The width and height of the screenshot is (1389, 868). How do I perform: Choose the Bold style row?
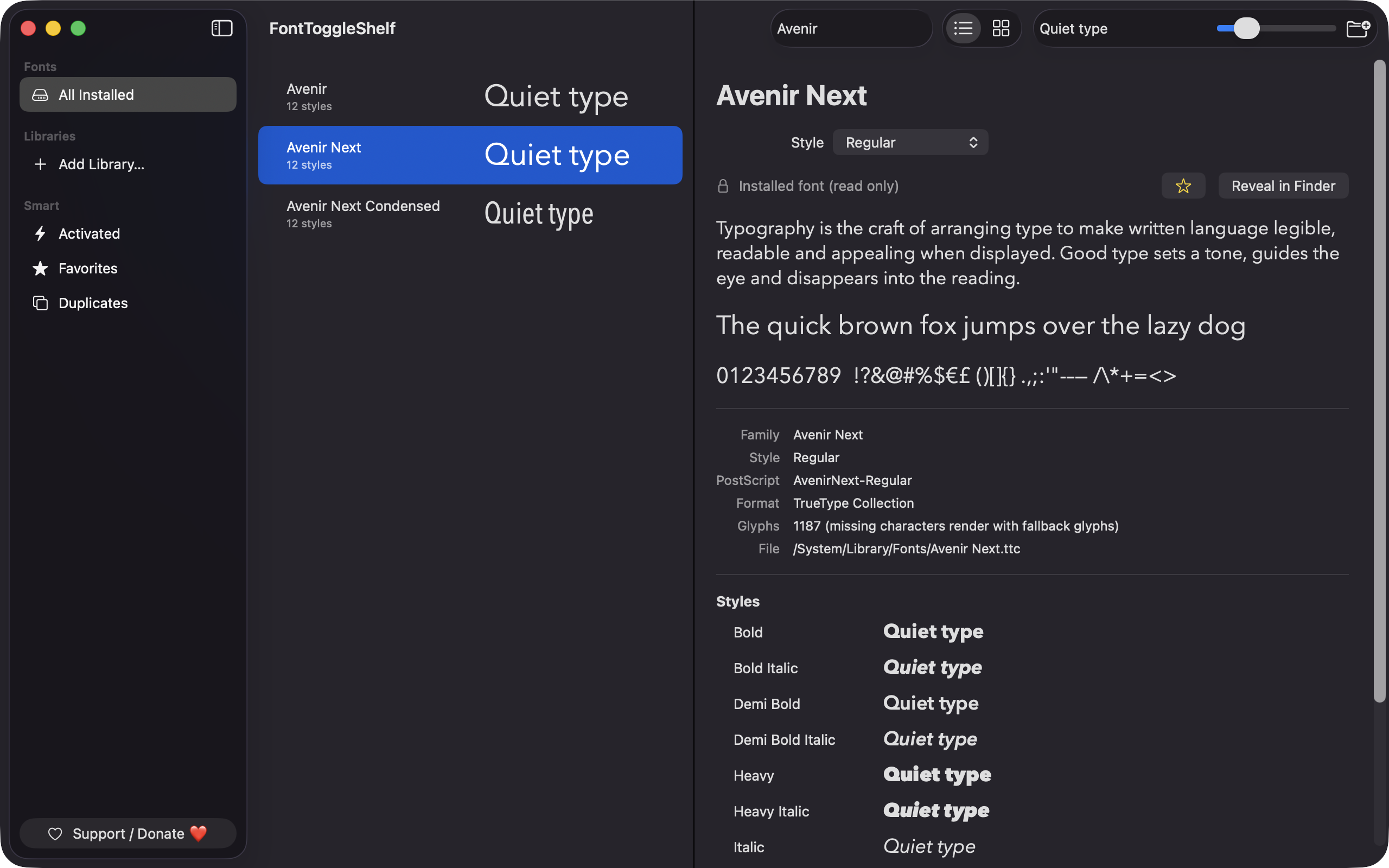pyautogui.click(x=1032, y=632)
